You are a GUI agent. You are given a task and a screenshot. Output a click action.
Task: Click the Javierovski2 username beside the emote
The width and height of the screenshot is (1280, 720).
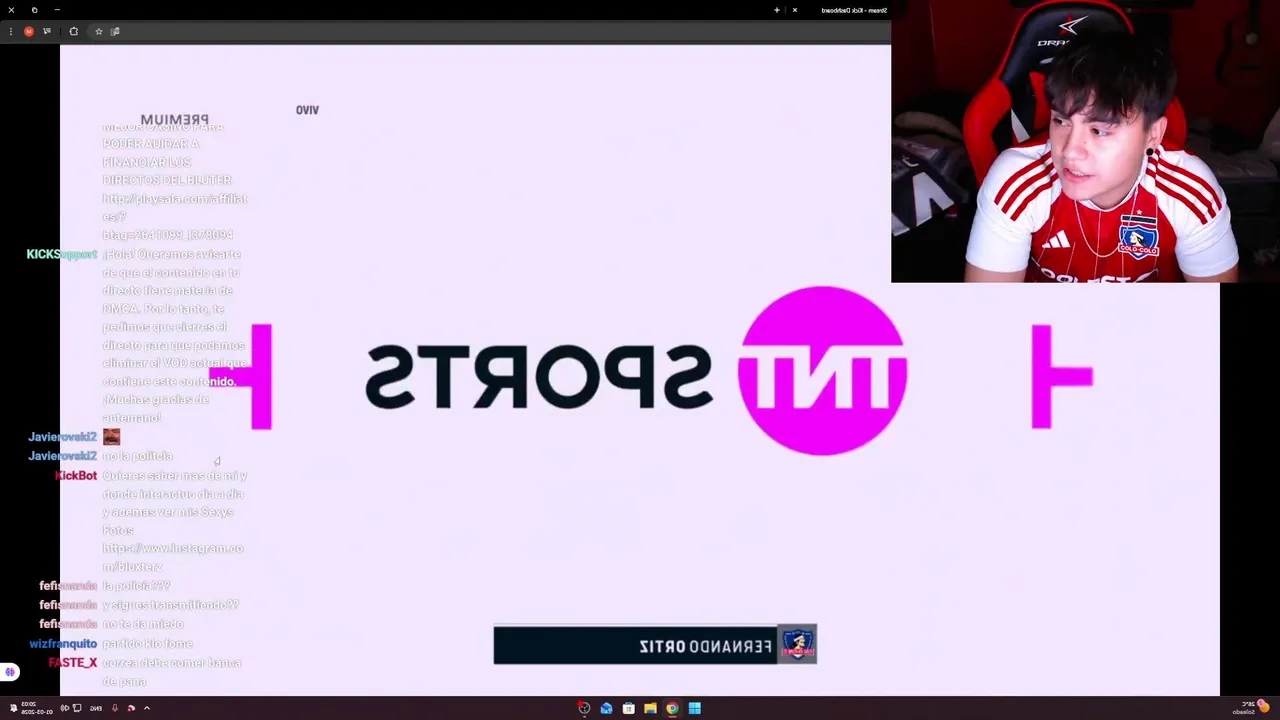62,437
